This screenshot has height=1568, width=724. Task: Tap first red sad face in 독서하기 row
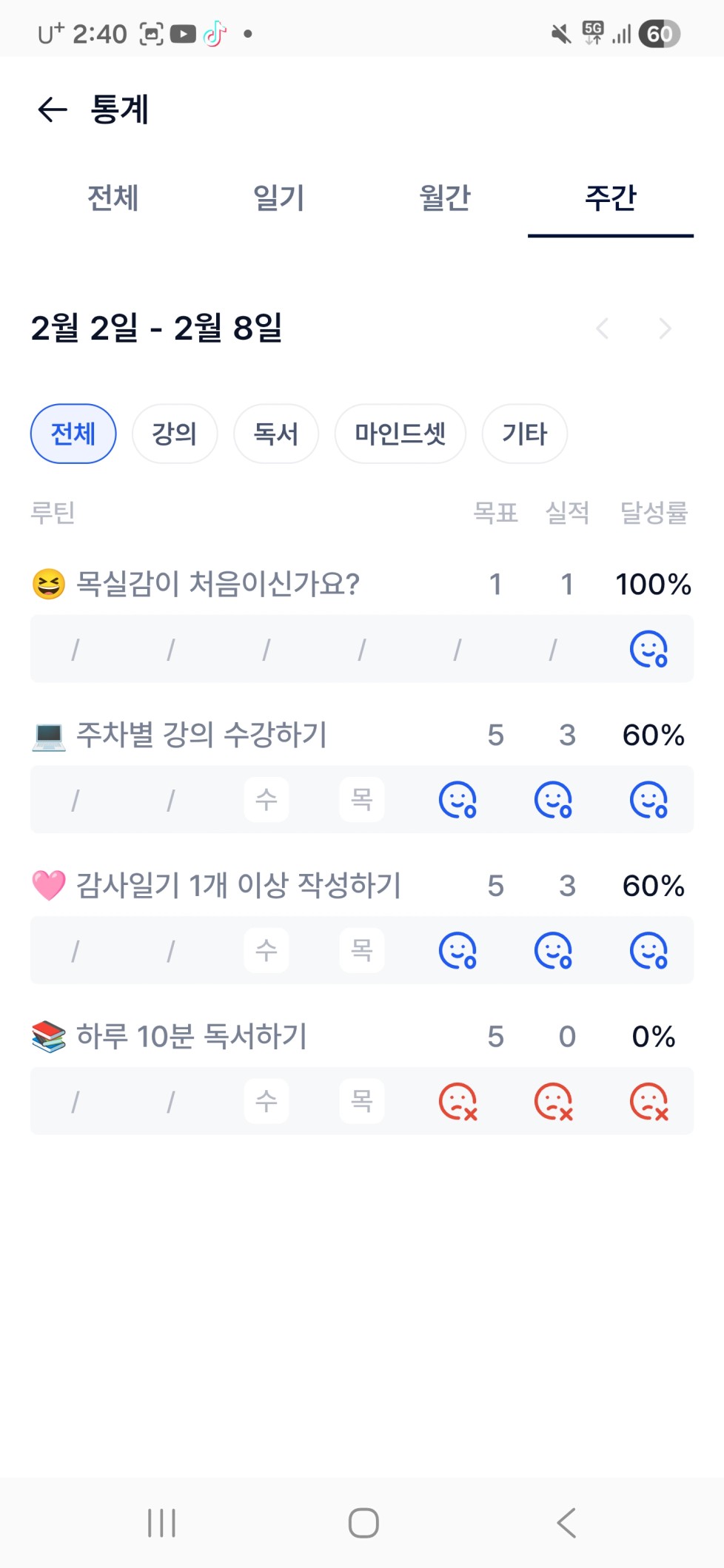(457, 1102)
